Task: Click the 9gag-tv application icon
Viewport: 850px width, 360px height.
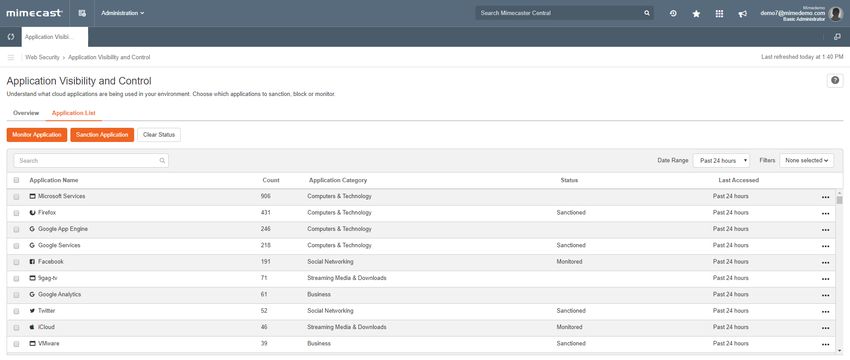Action: [33, 278]
